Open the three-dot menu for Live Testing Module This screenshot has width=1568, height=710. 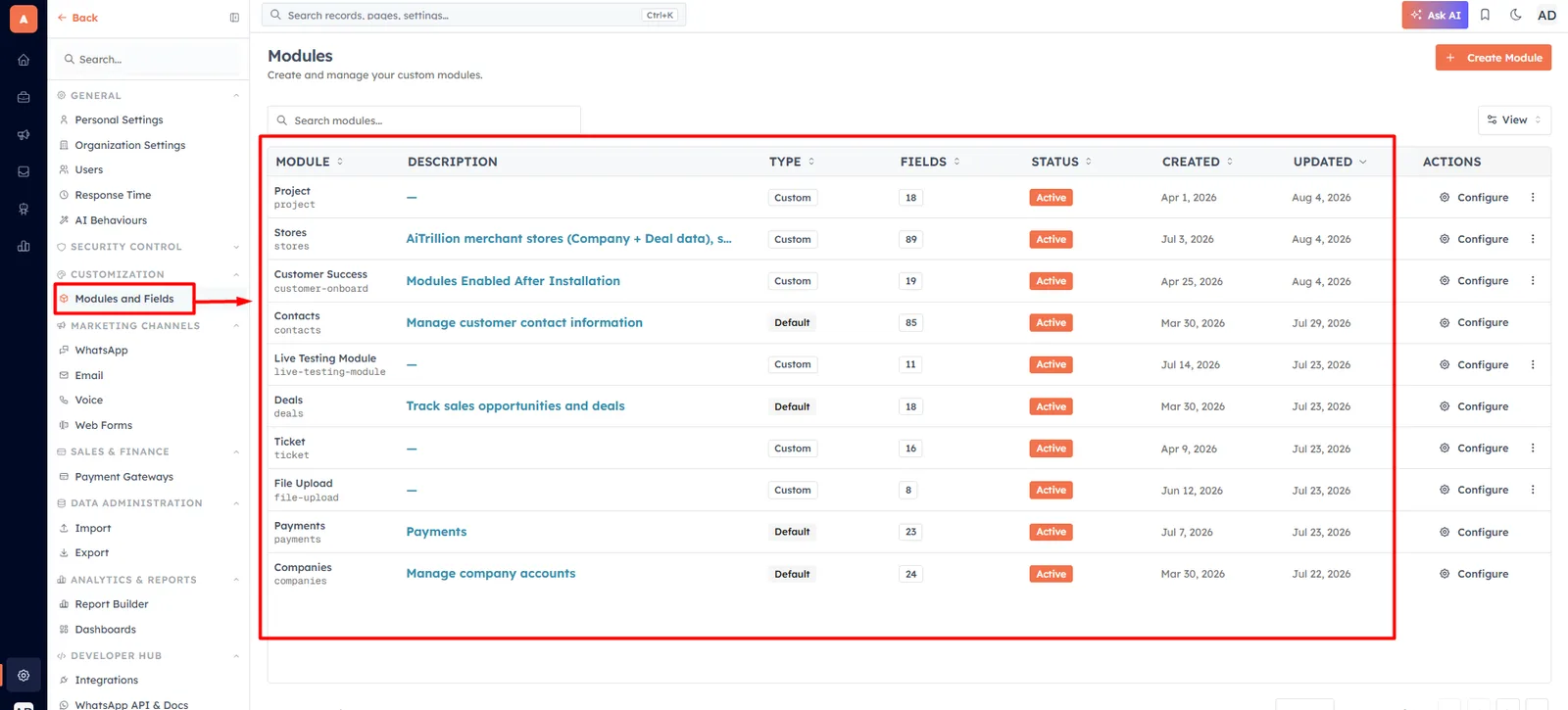[1533, 364]
